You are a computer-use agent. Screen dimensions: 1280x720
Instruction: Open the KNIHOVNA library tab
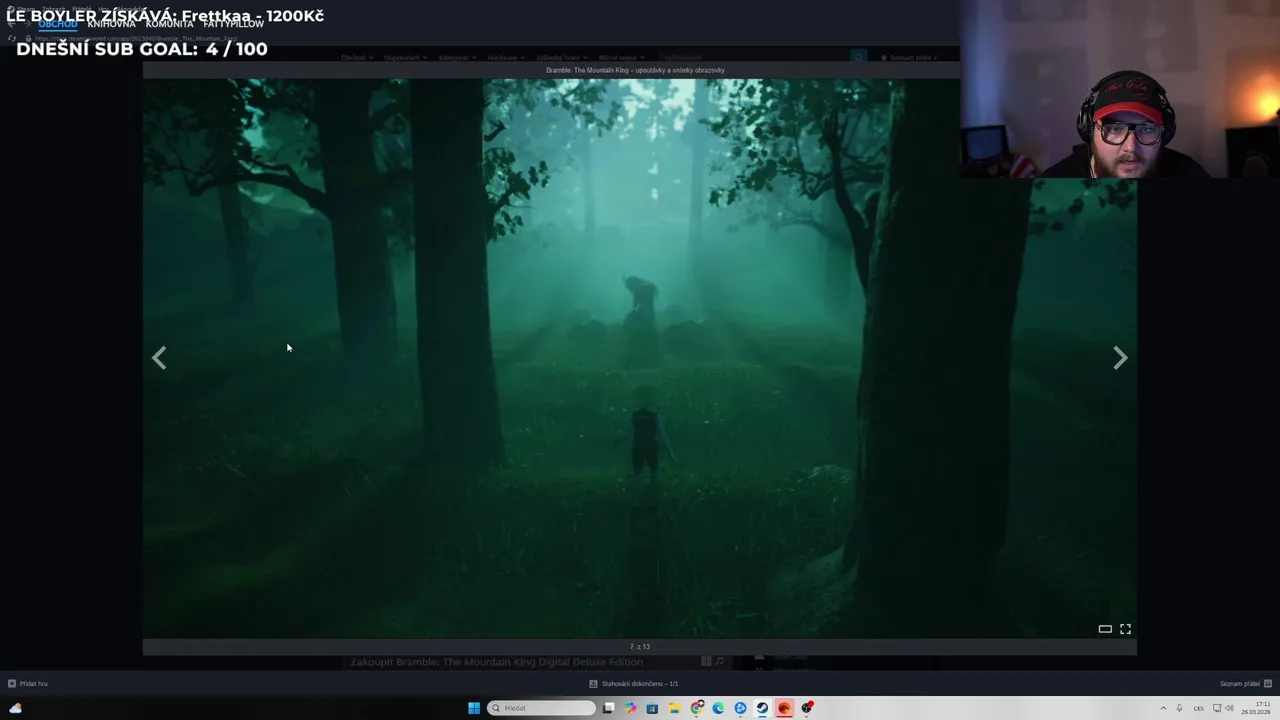pos(111,24)
